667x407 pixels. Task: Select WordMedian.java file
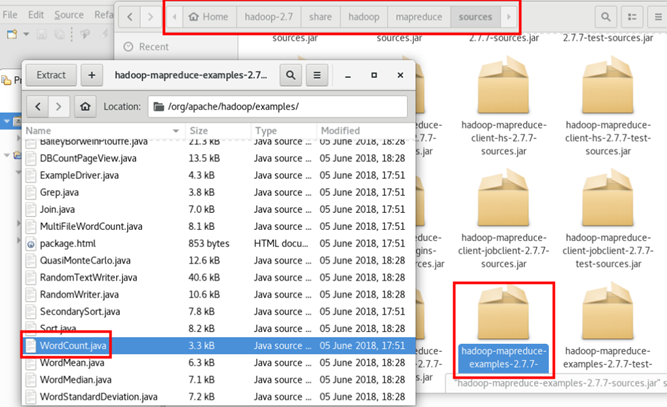219,379
